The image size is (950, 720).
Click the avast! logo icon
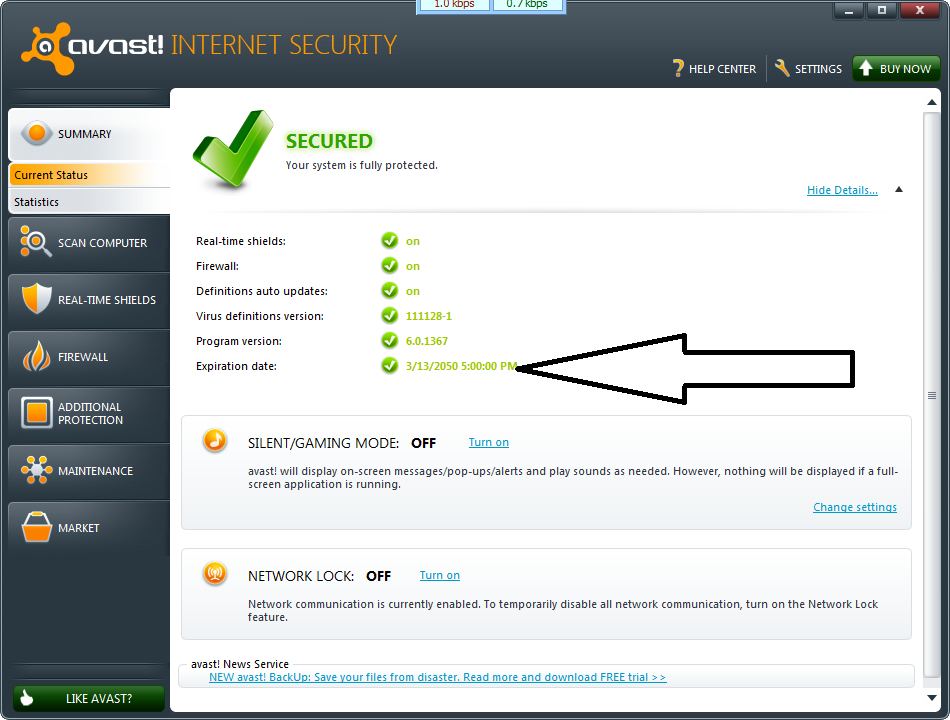[x=47, y=48]
